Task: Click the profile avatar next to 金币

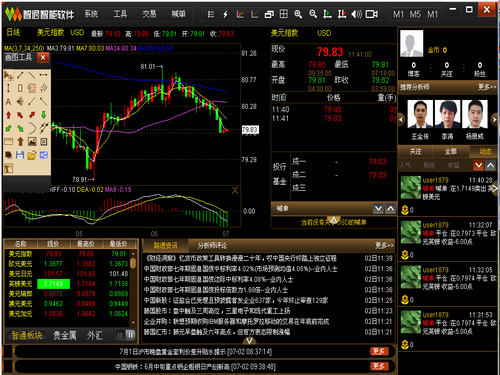Action: (x=411, y=43)
